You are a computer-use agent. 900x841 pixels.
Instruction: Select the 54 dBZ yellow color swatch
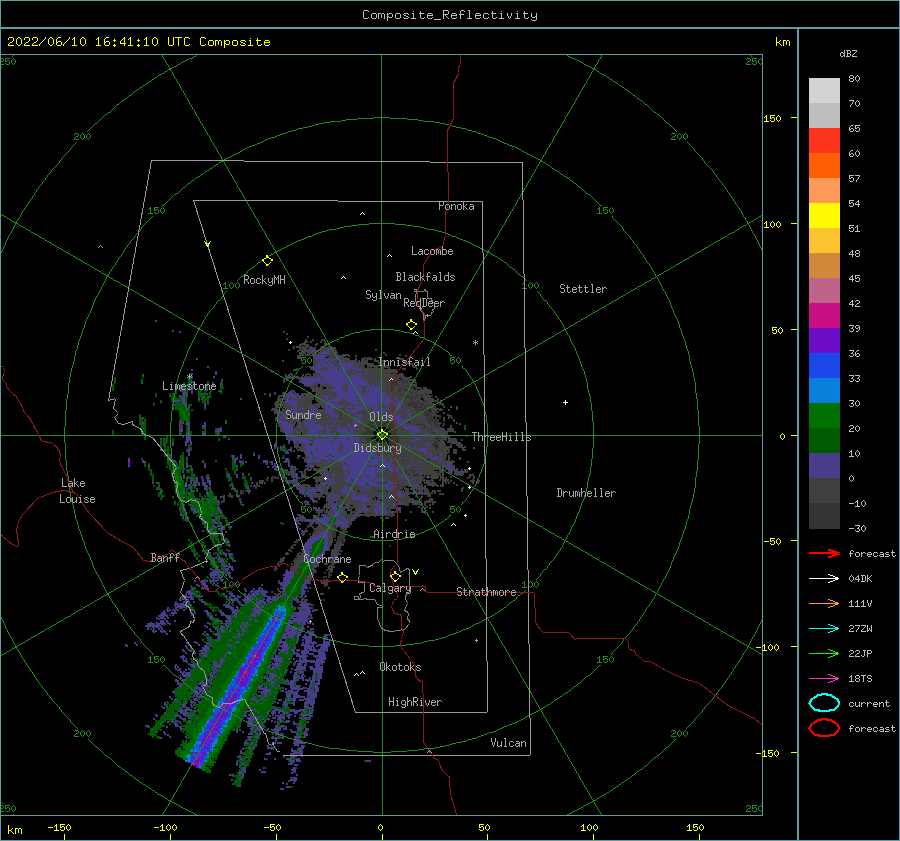pyautogui.click(x=824, y=216)
